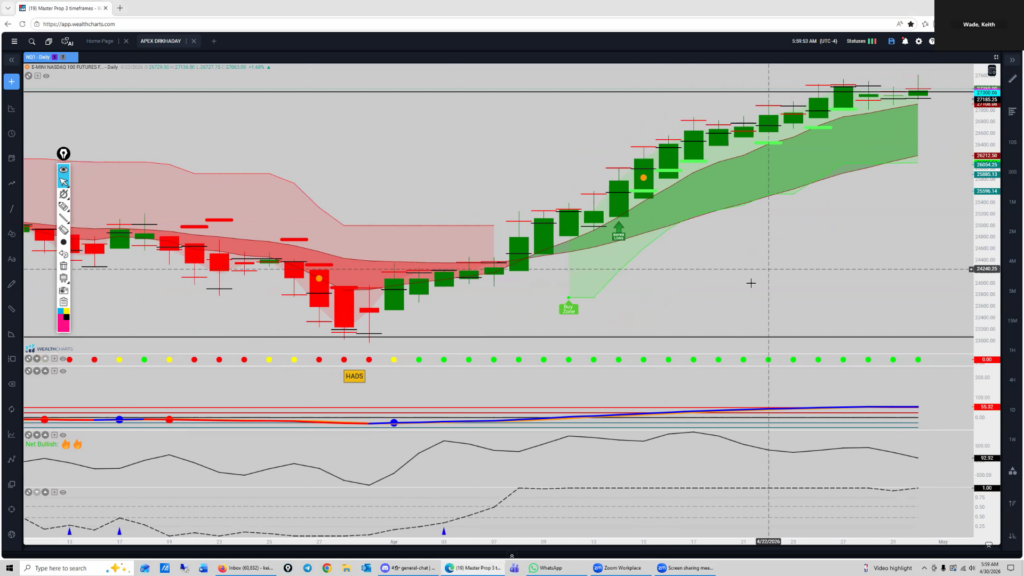Collapse the left sidebar with double chevron

click(12, 60)
